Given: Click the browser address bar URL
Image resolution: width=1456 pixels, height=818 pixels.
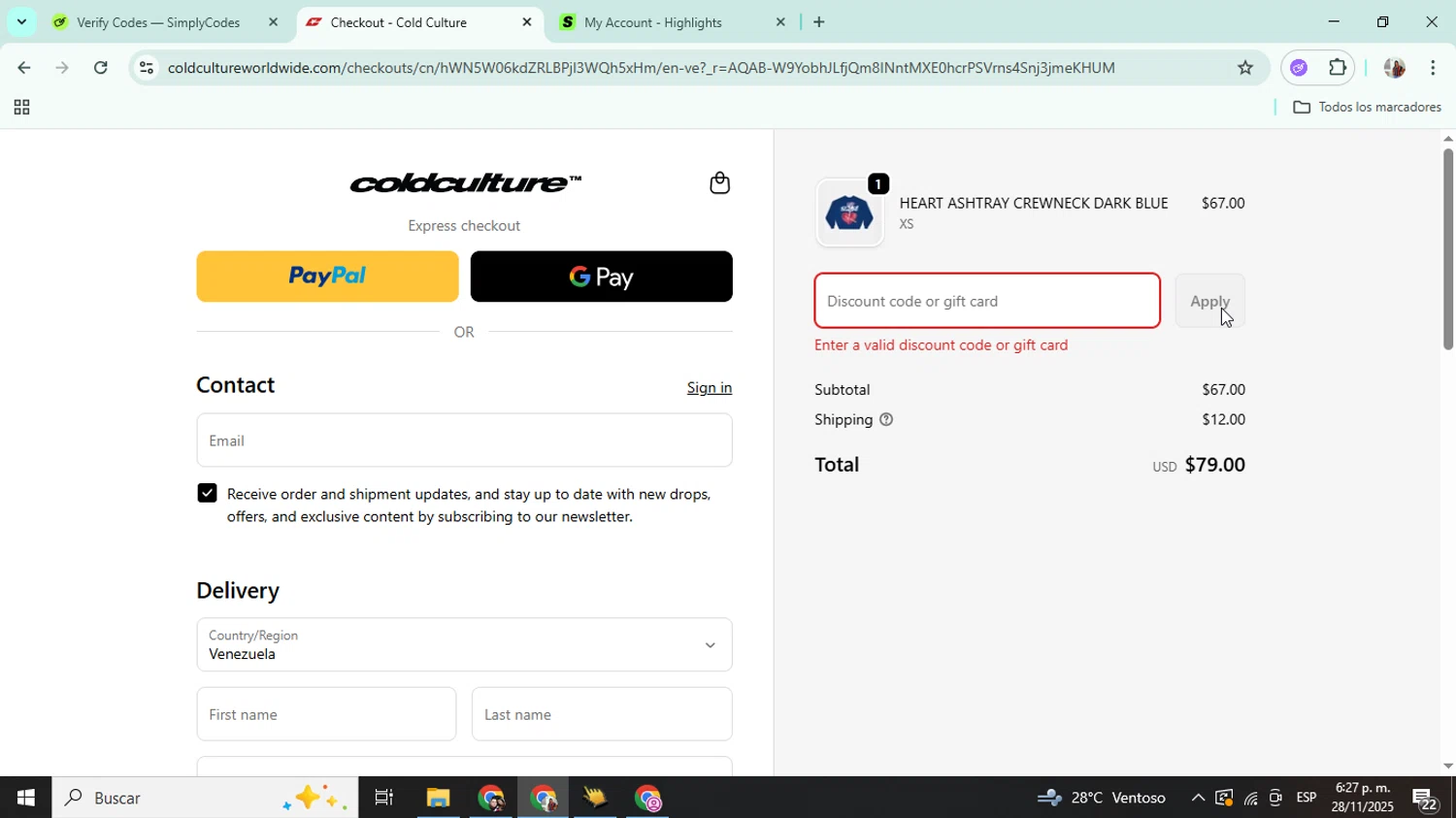Looking at the screenshot, I should [641, 68].
